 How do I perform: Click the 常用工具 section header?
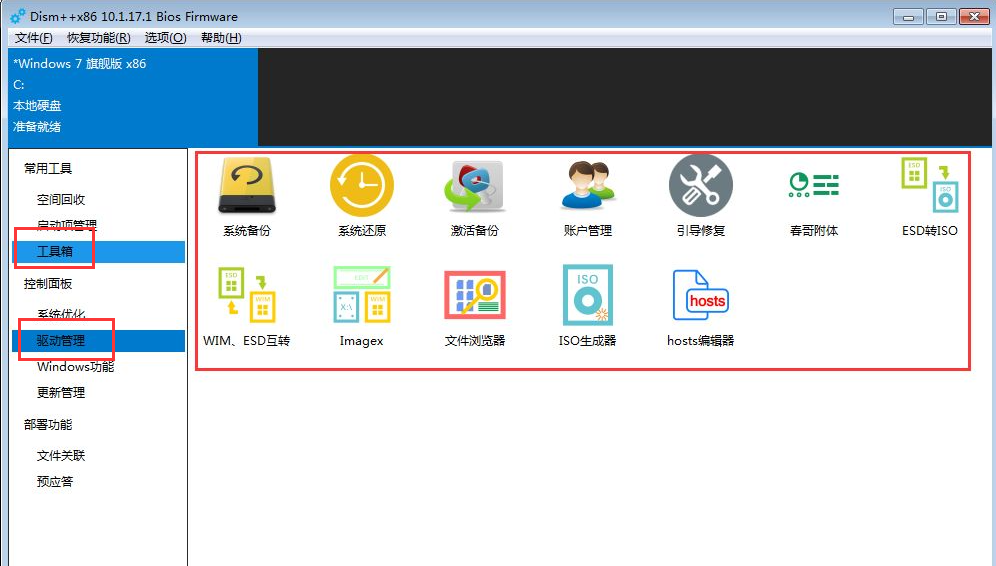click(48, 168)
